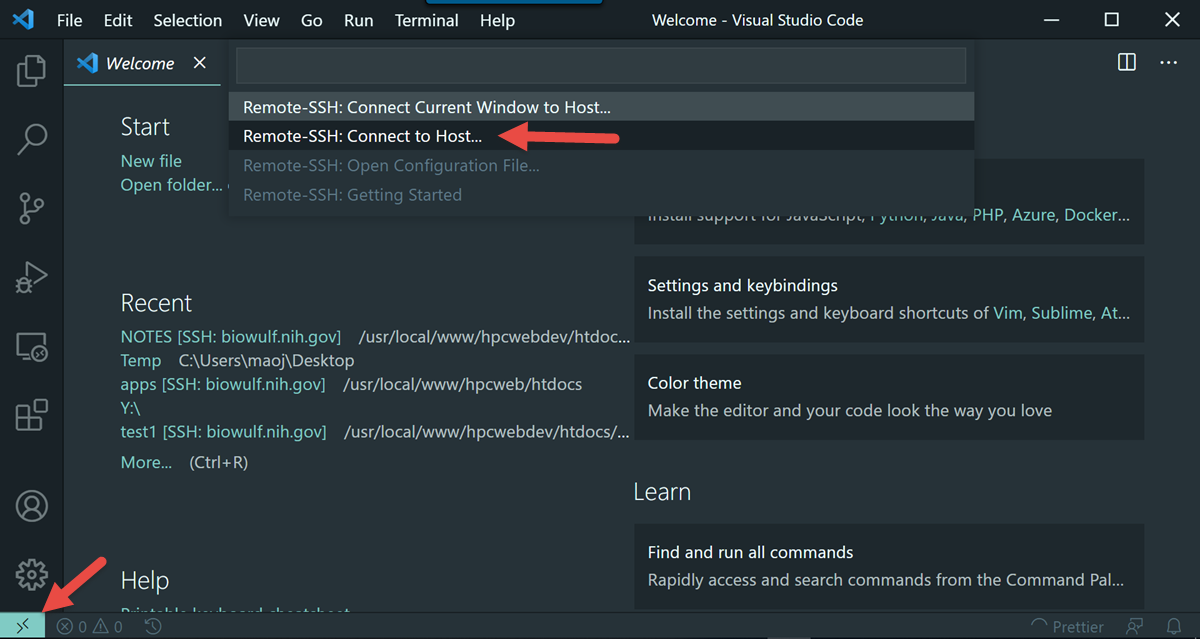Image resolution: width=1200 pixels, height=639 pixels.
Task: Open the Source Control view
Action: coord(31,208)
